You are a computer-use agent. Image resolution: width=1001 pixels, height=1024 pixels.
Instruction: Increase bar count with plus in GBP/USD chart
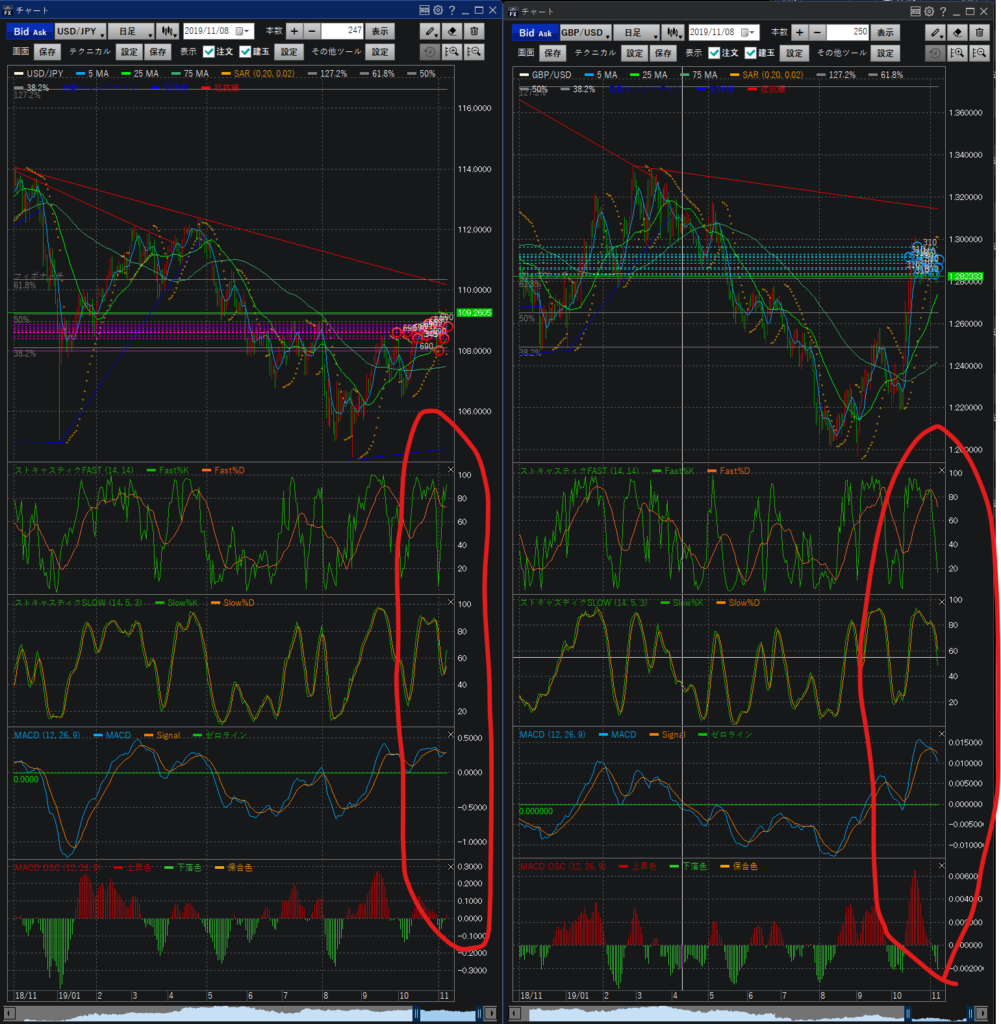click(799, 32)
